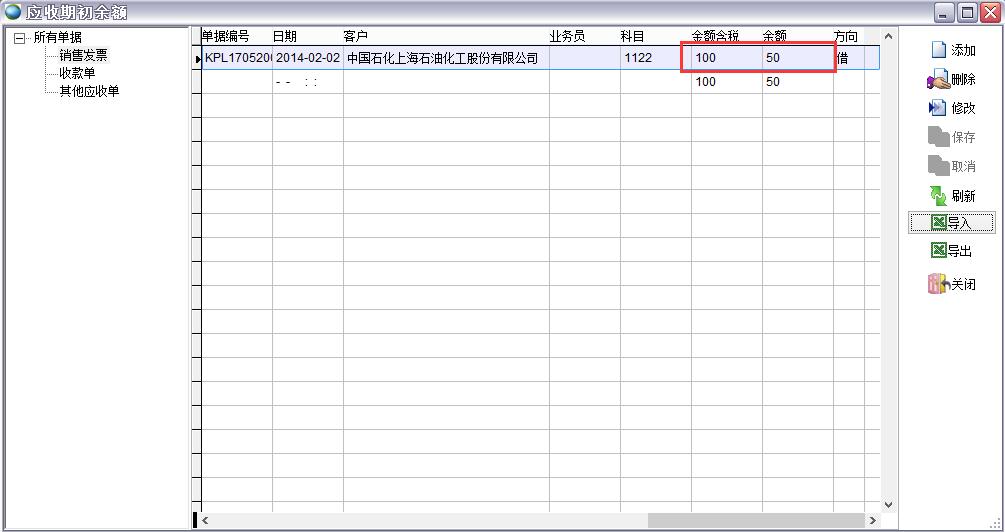Image resolution: width=1005 pixels, height=532 pixels.
Task: Click the 科目 column header
Action: 632,36
